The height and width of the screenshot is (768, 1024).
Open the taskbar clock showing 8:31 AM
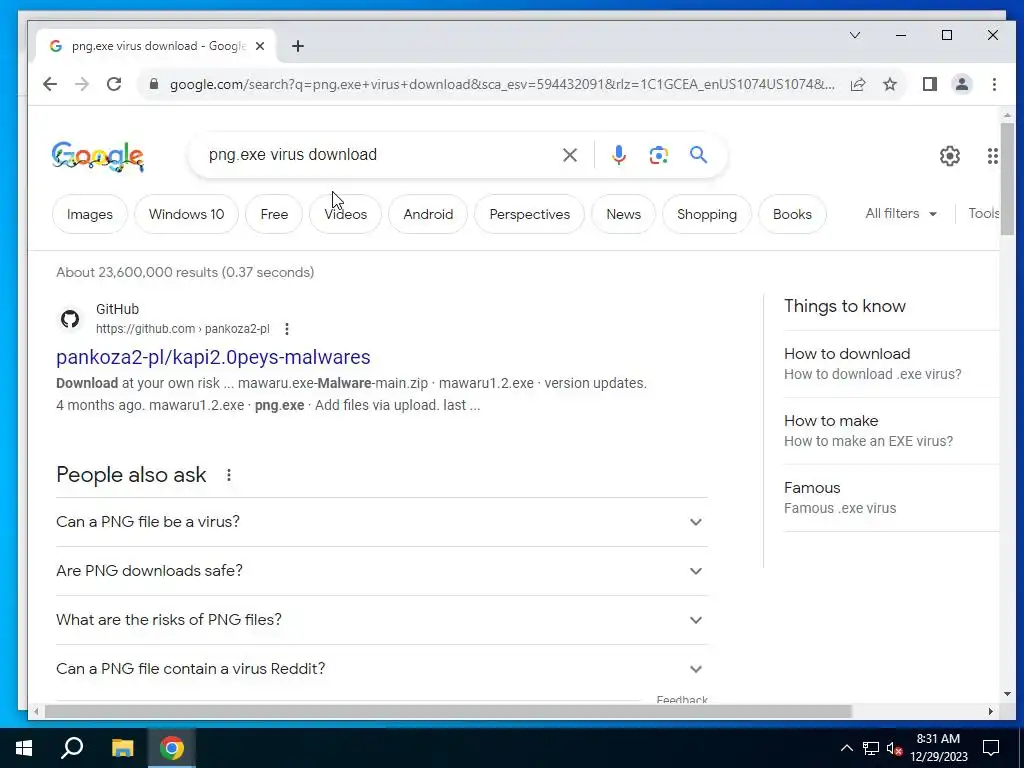point(939,748)
